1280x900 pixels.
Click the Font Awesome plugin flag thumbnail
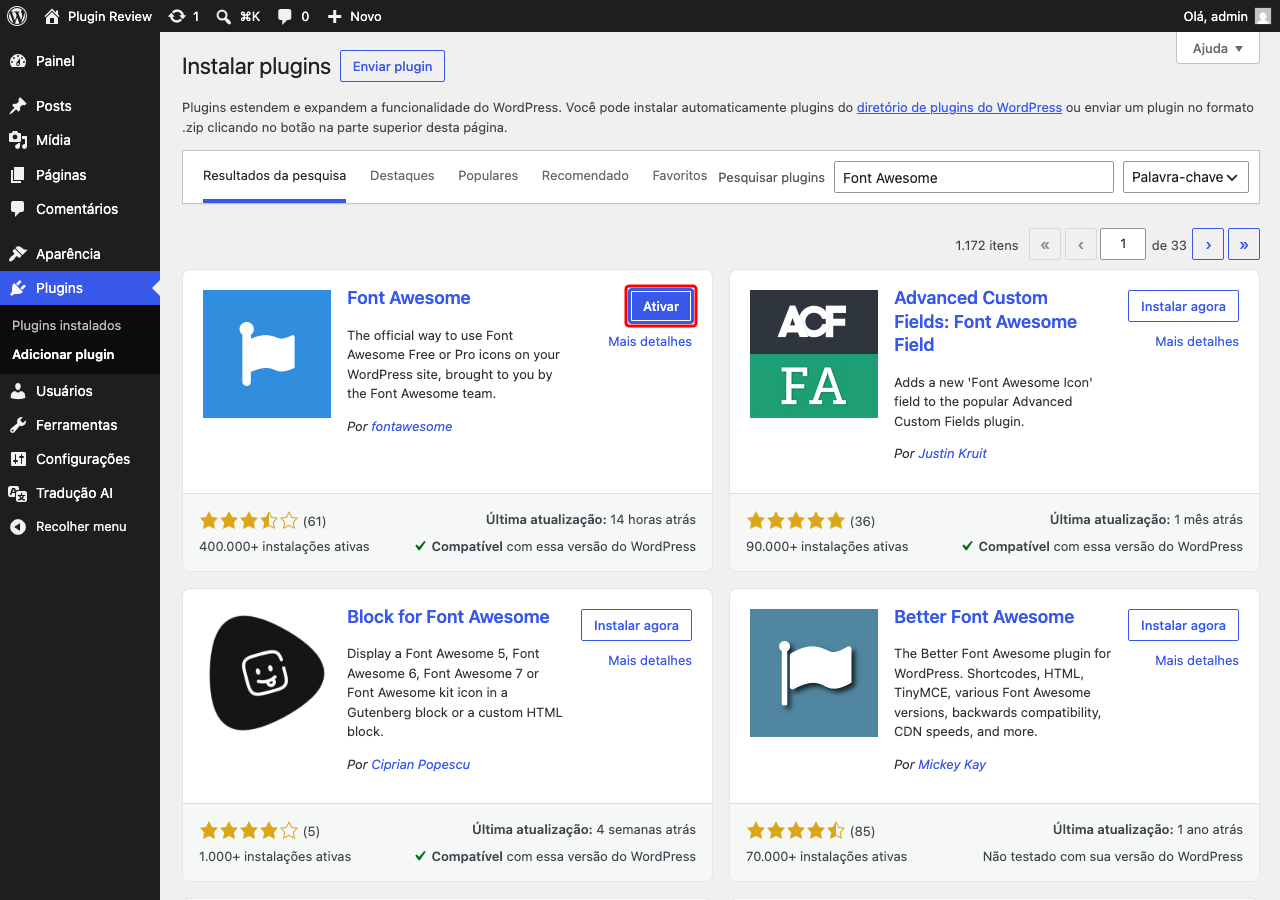click(x=267, y=354)
